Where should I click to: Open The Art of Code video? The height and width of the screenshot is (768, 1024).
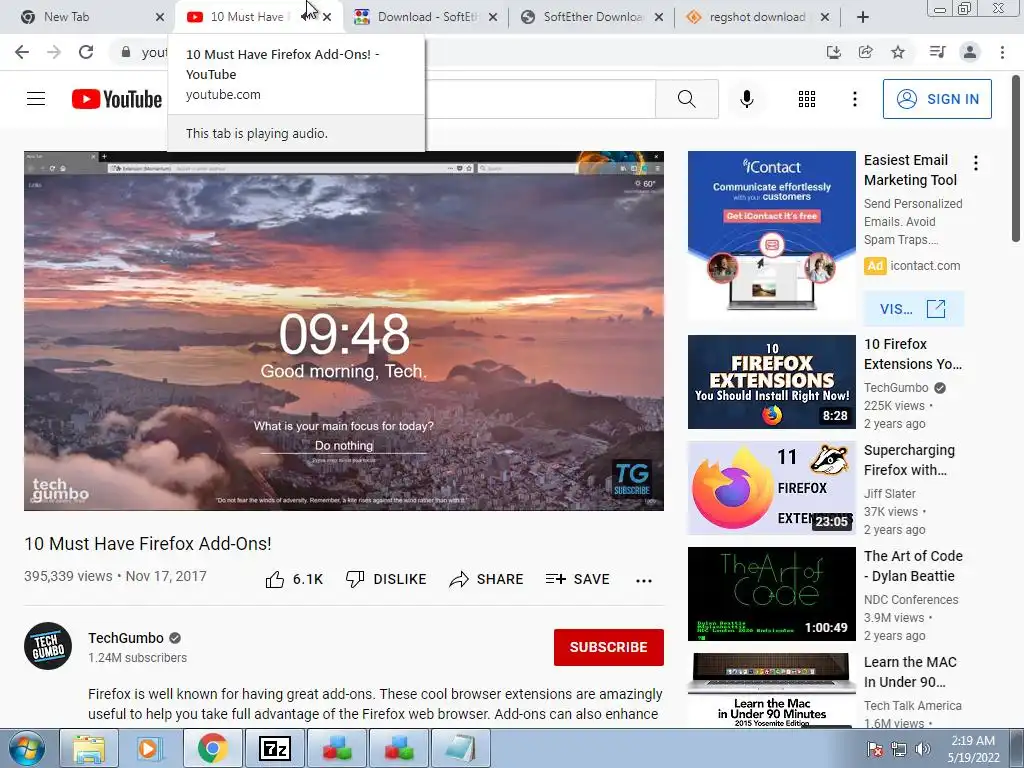click(771, 594)
